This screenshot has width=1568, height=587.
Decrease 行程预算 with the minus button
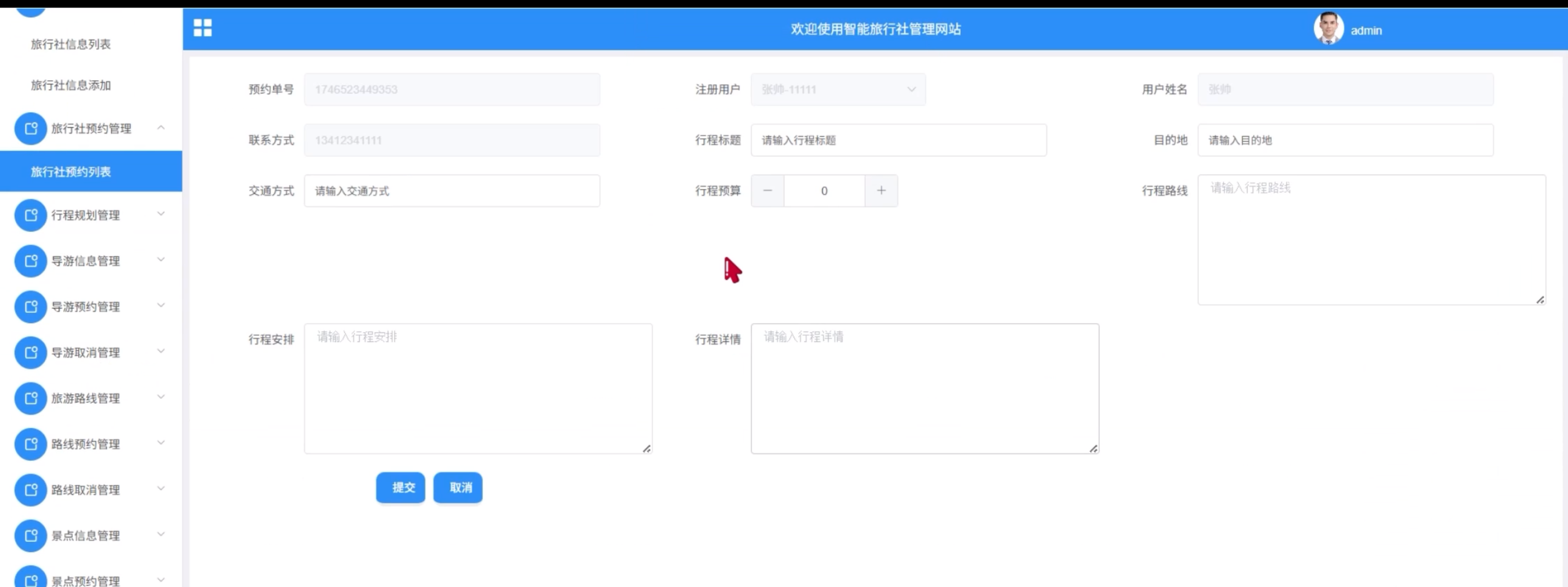pos(768,191)
